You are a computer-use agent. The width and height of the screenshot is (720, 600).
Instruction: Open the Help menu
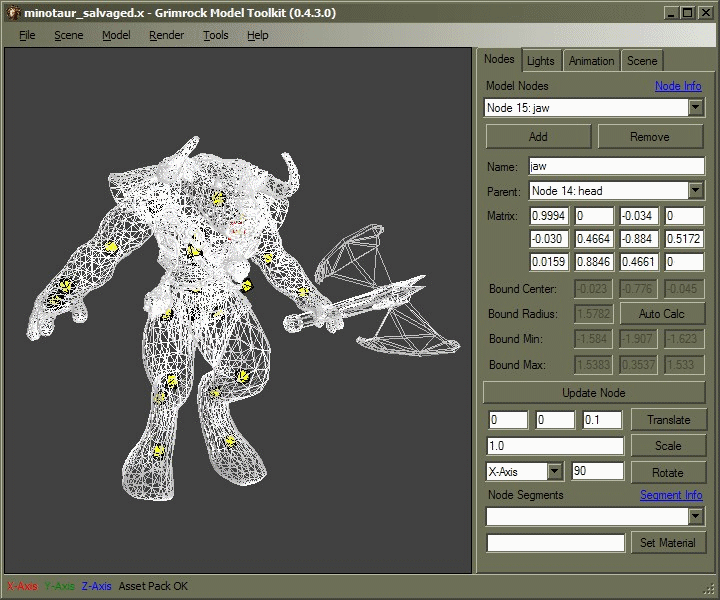(258, 35)
